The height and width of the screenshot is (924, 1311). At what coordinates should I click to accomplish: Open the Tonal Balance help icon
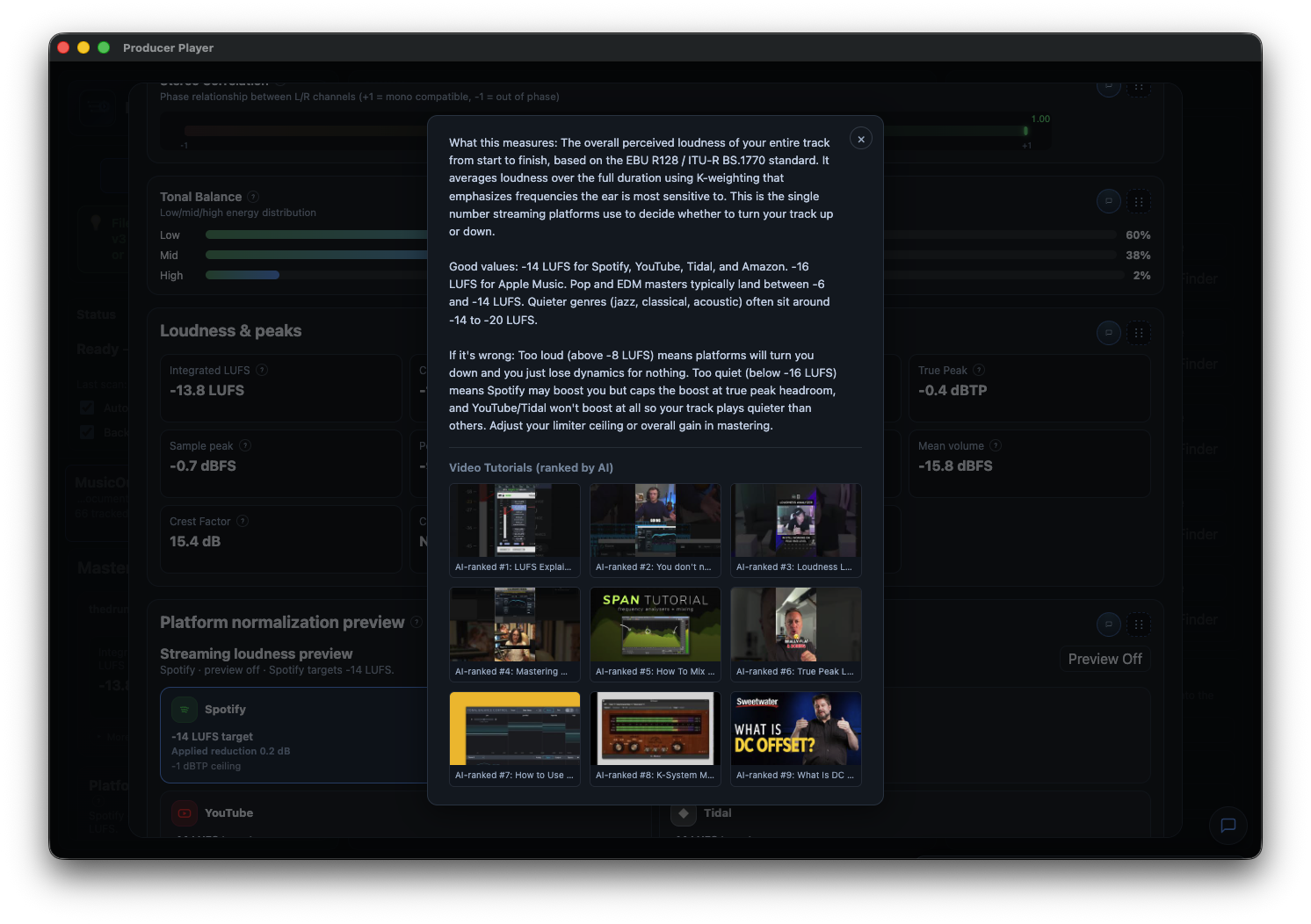[253, 197]
